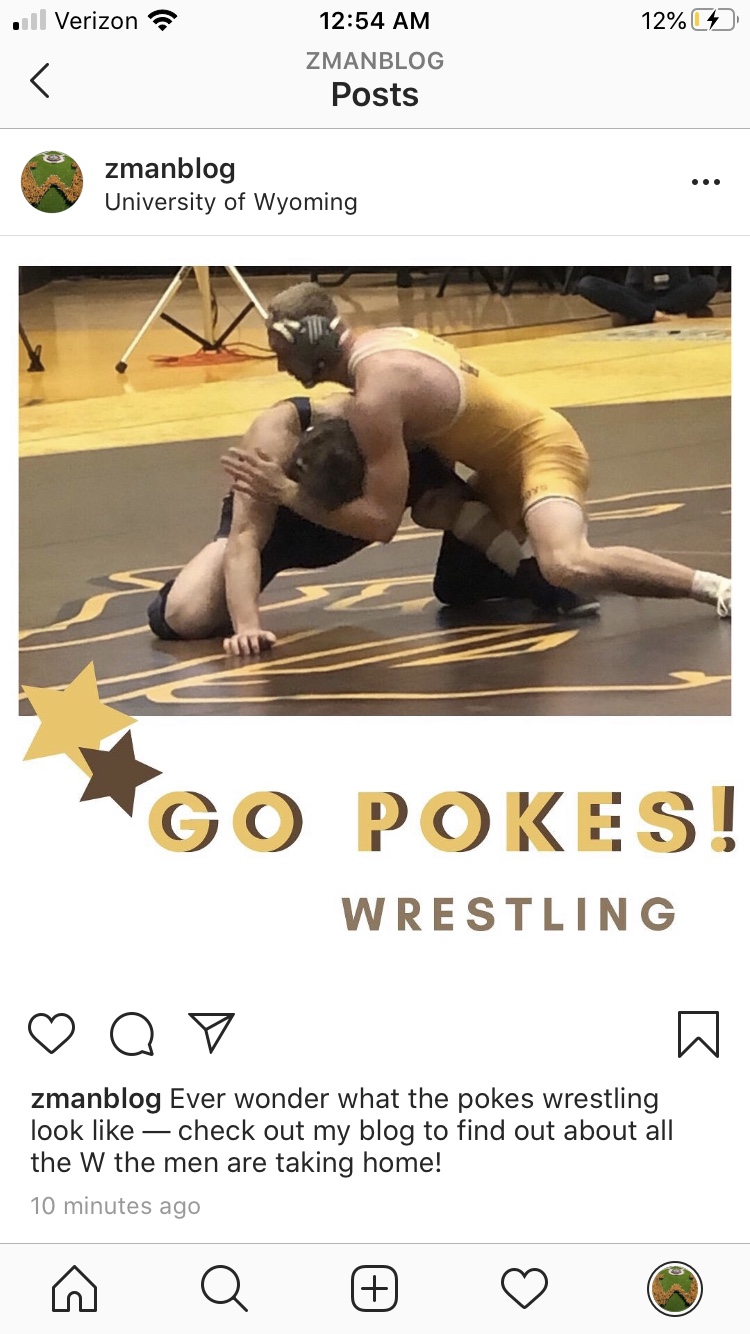The width and height of the screenshot is (750, 1334).
Task: Open profile tab avatar in bottom bar
Action: click(x=675, y=1288)
